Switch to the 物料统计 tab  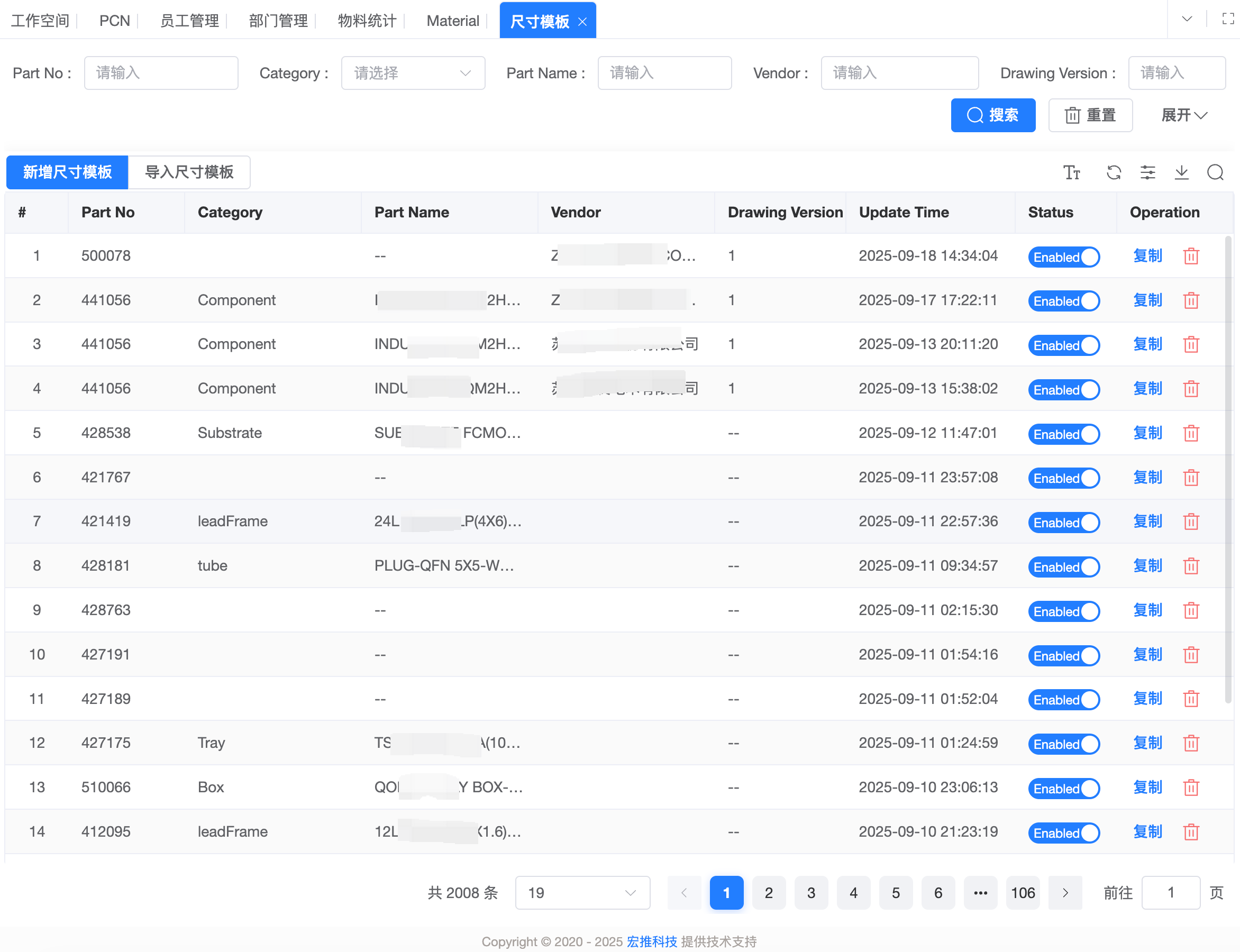tap(367, 21)
